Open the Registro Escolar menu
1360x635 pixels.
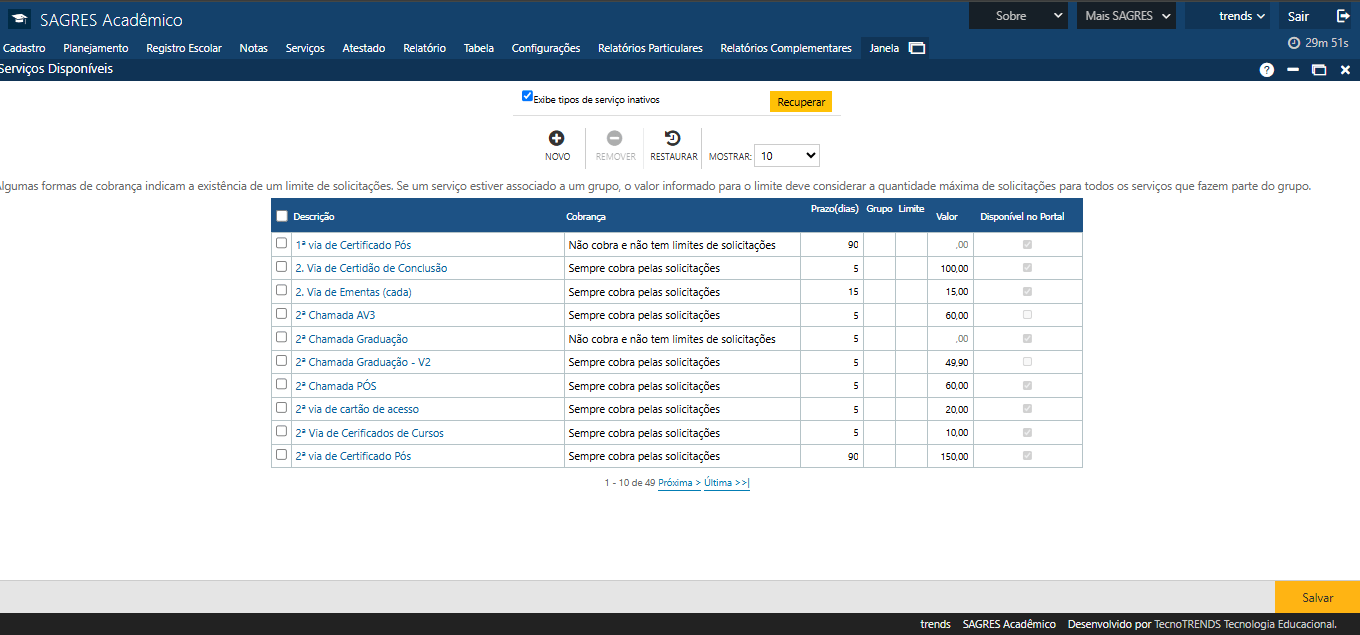point(184,48)
